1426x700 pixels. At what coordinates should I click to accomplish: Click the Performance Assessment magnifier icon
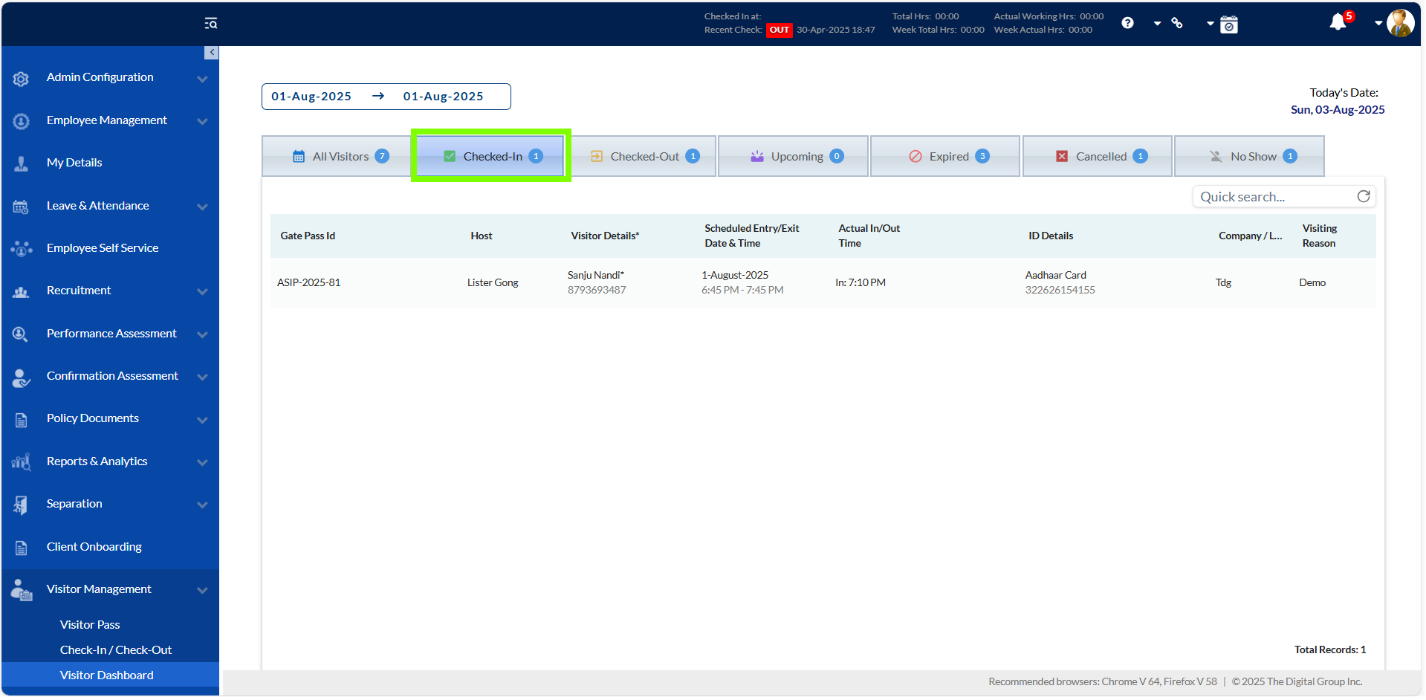click(x=21, y=334)
